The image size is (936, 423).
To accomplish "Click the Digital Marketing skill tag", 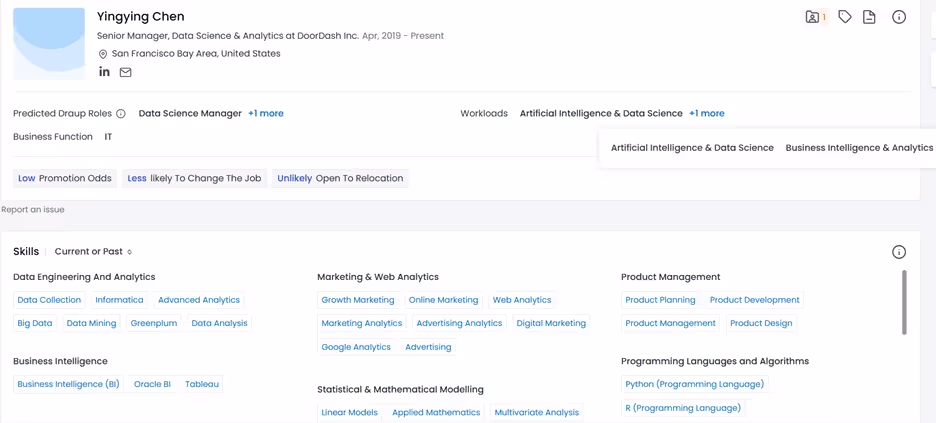I will pos(551,323).
